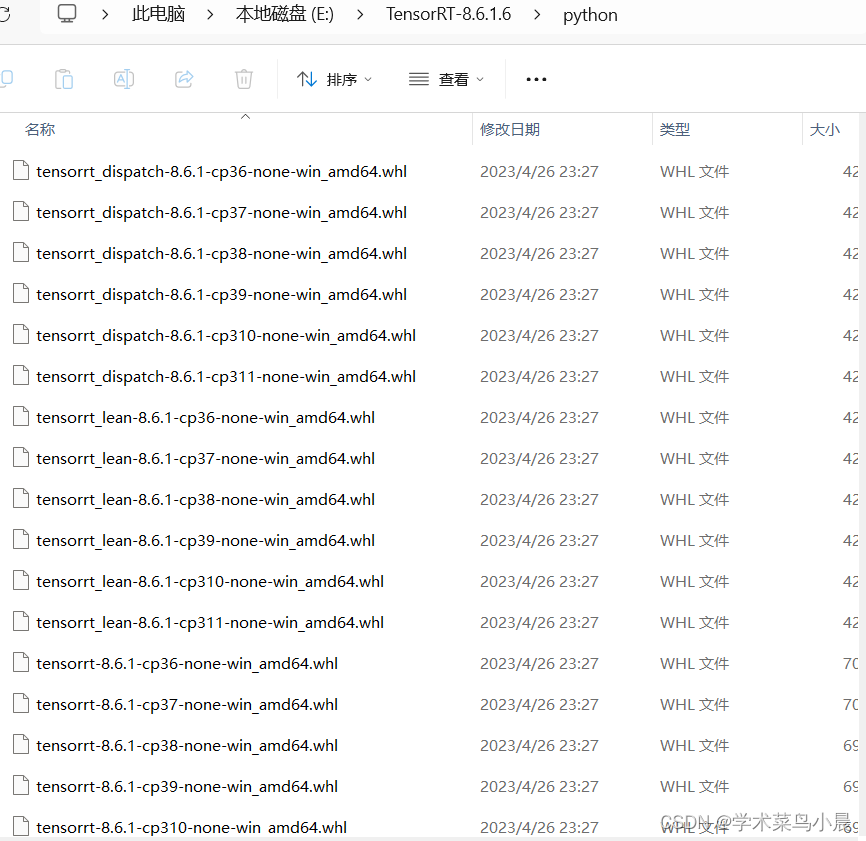Click modified date of tensorrt-8.6.1-cp37 row

(539, 705)
